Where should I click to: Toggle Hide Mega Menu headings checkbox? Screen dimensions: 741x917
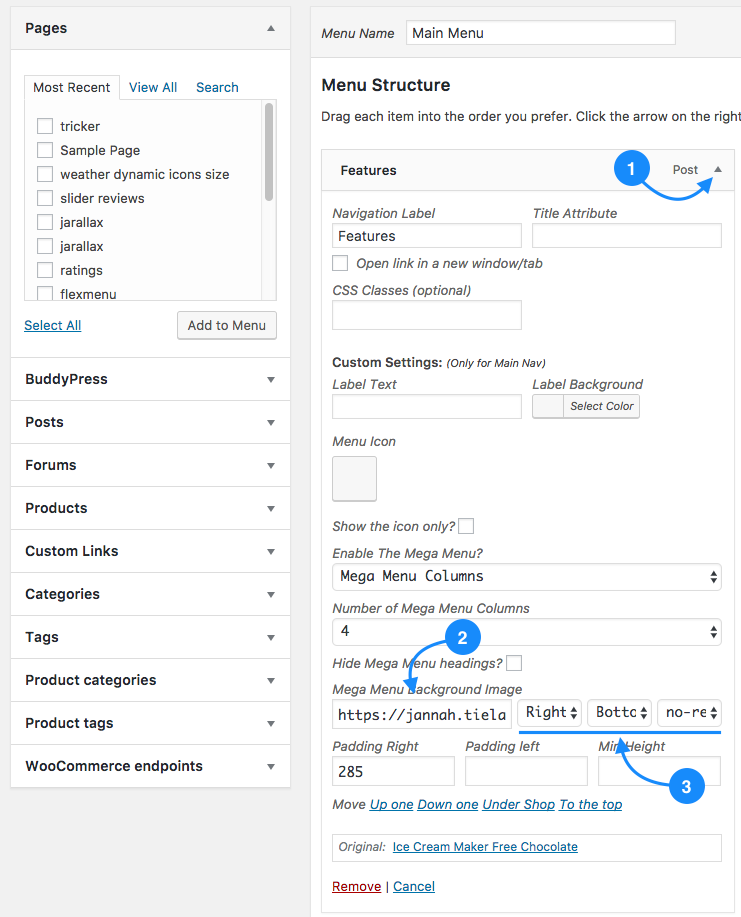(514, 663)
